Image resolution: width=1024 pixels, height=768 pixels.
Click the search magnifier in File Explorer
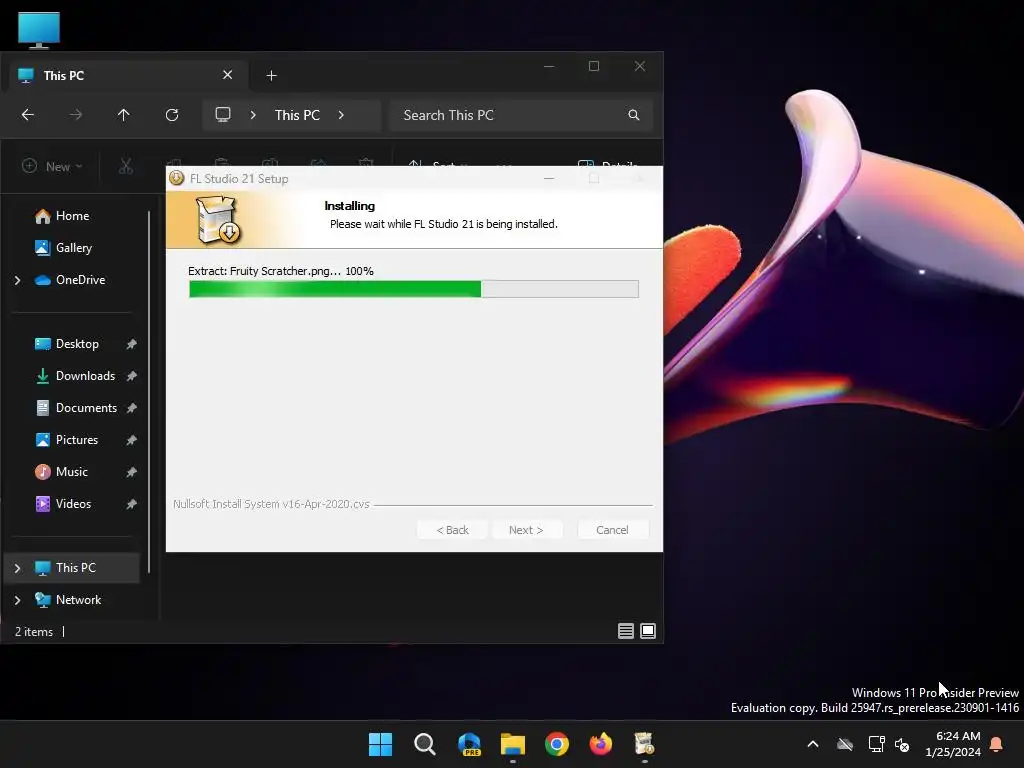(x=633, y=115)
